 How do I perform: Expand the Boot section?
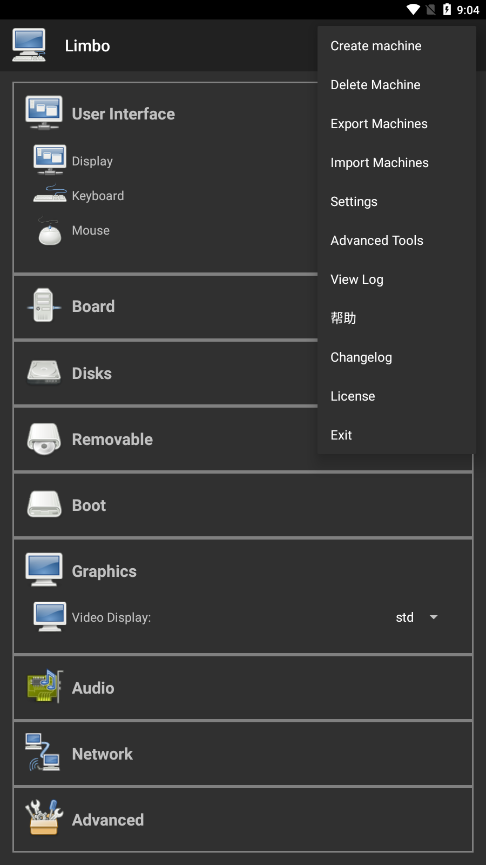(x=243, y=505)
